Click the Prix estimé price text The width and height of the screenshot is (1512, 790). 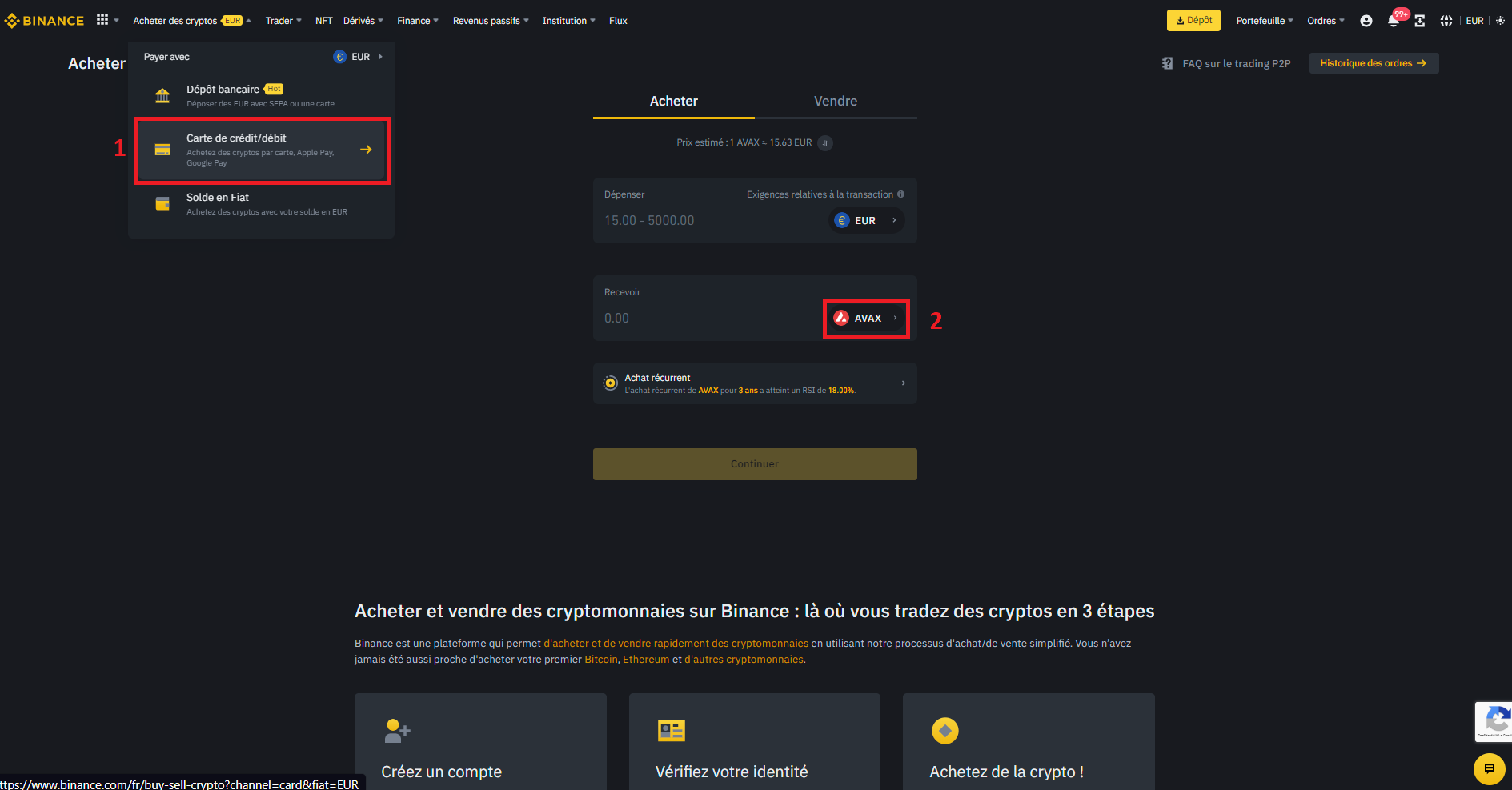click(x=744, y=143)
